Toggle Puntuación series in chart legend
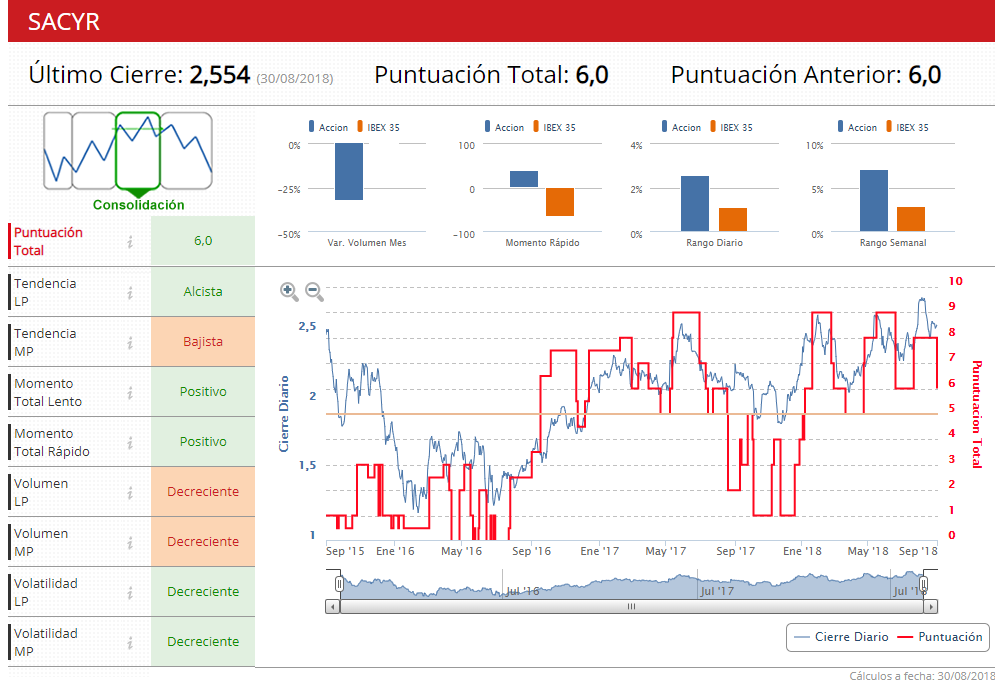The image size is (995, 682). (x=940, y=637)
